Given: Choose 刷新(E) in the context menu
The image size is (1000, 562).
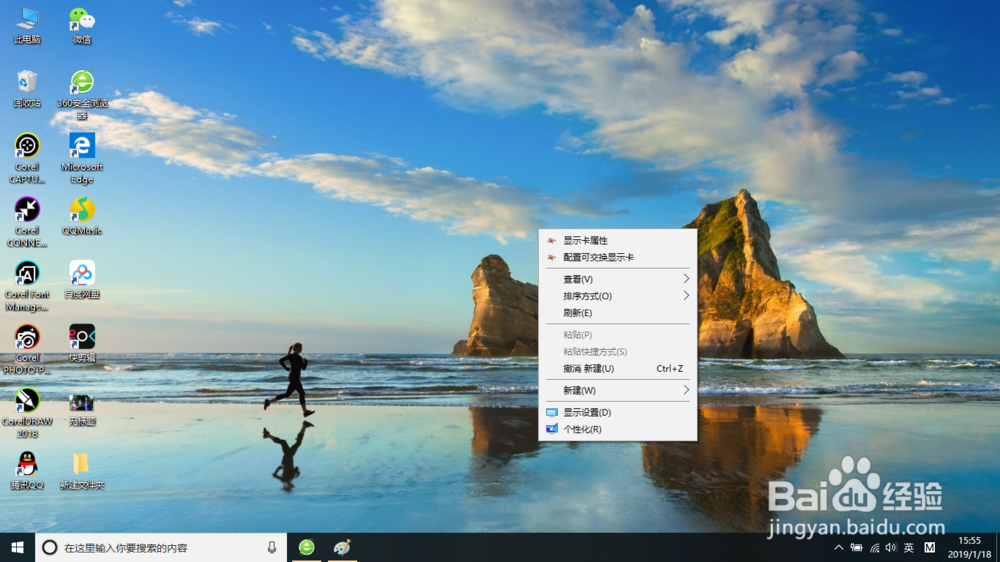Looking at the screenshot, I should click(x=617, y=313).
